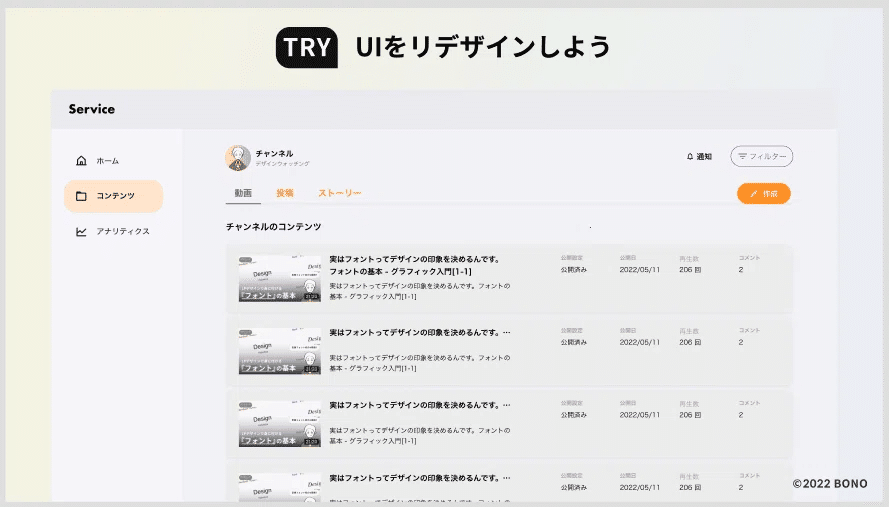Click 2022/05/11 date in second row
Image resolution: width=889 pixels, height=507 pixels.
640,343
